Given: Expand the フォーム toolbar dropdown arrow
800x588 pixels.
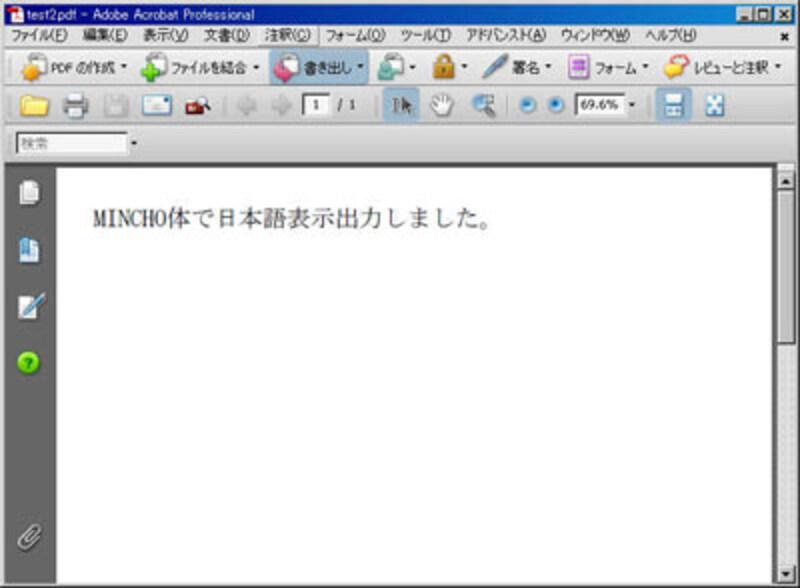Looking at the screenshot, I should [x=645, y=67].
